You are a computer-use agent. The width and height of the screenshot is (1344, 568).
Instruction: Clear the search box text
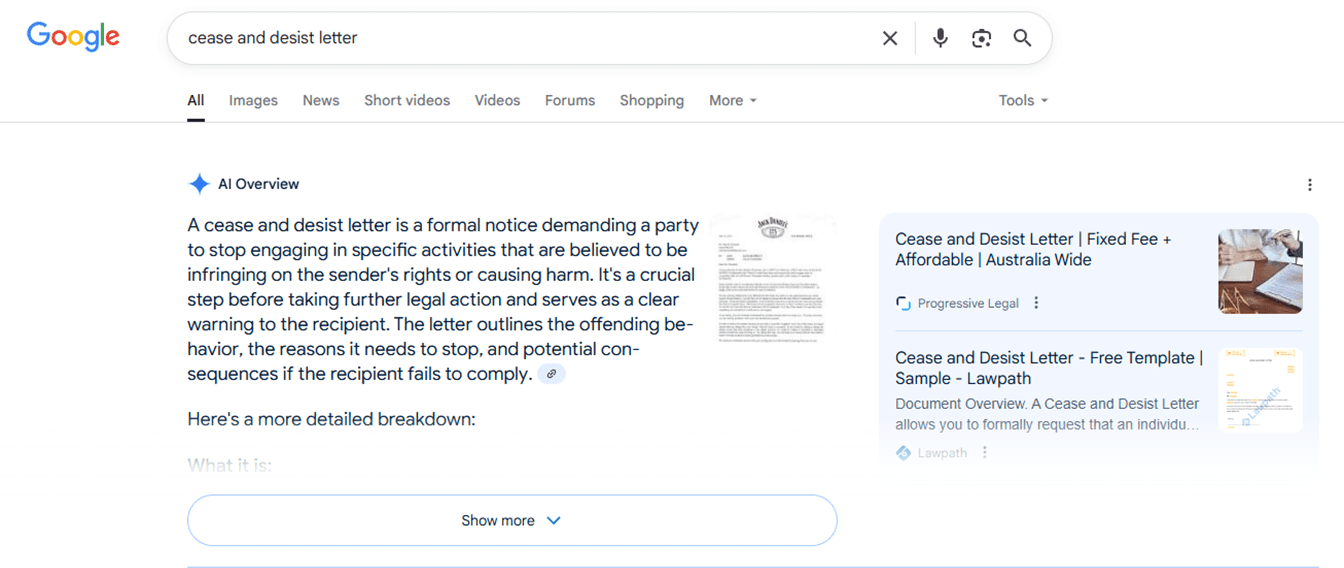pos(889,38)
